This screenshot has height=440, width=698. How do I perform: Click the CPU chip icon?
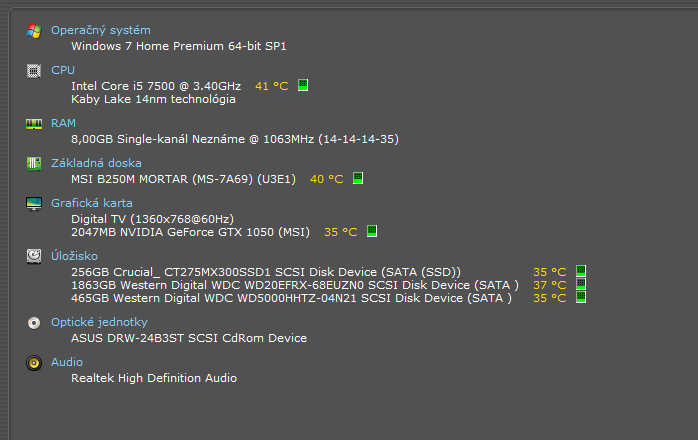tap(34, 70)
